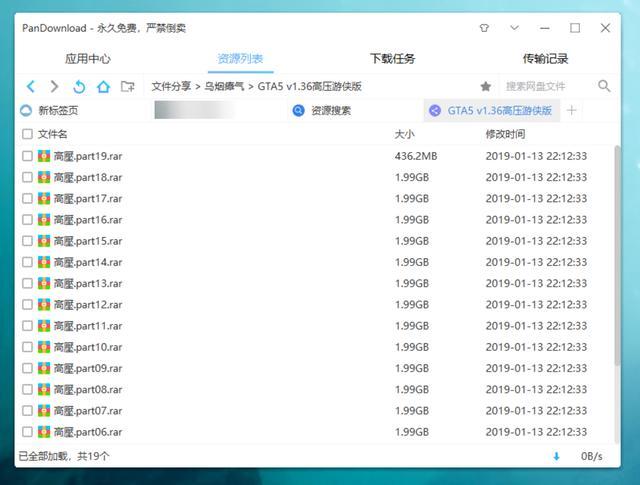Click the rar icon of 高压.part06.rar
The width and height of the screenshot is (640, 485).
pos(44,432)
